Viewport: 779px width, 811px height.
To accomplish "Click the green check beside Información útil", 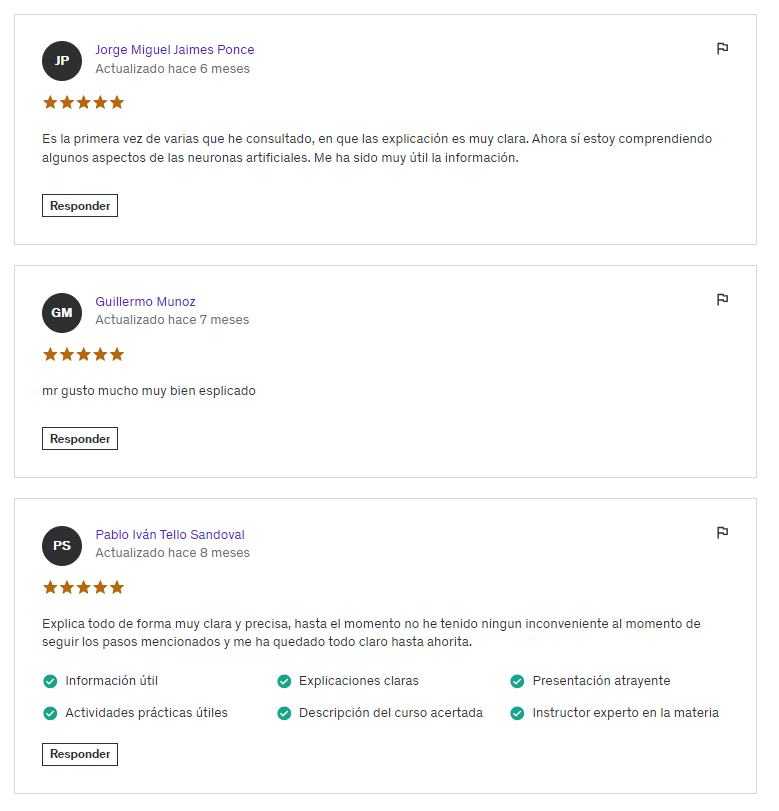I will [50, 681].
